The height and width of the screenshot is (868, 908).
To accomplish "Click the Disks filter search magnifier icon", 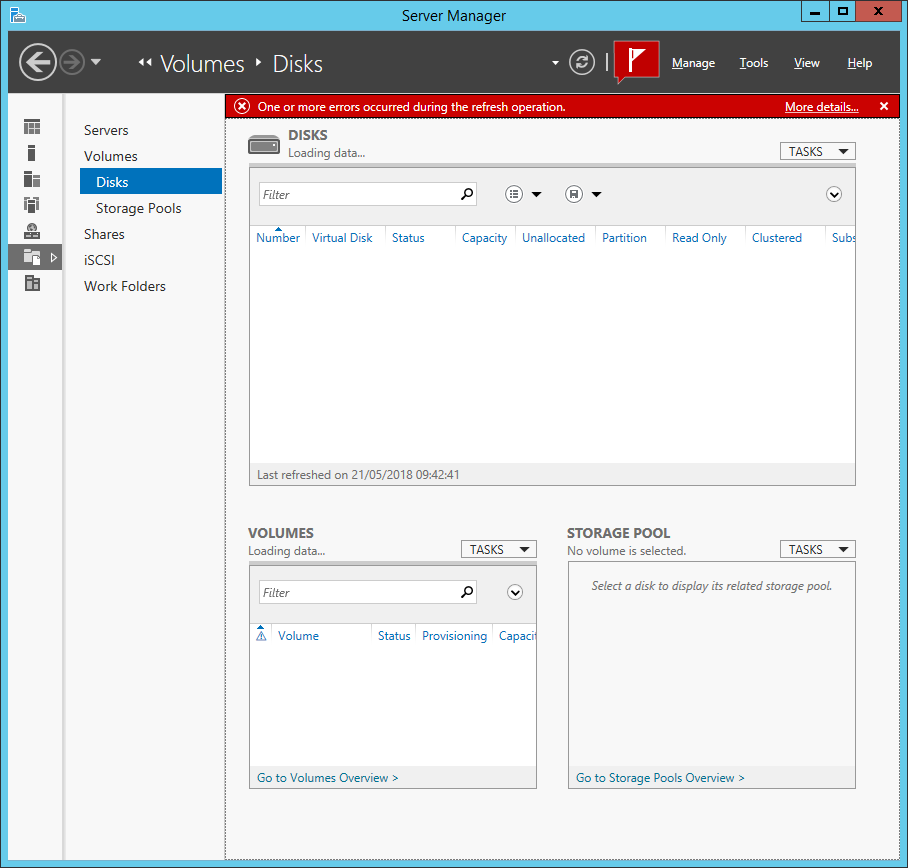I will (467, 194).
